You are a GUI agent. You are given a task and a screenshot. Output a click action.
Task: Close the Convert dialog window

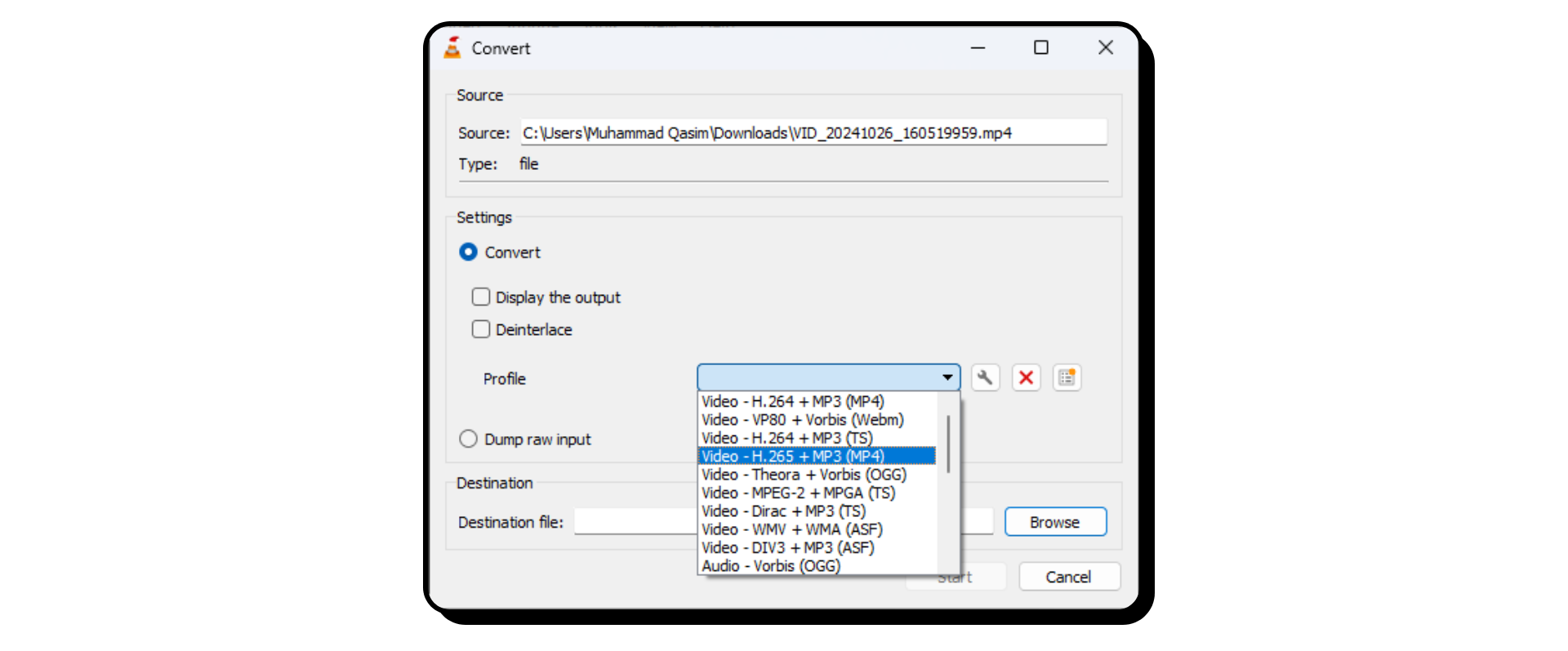click(1106, 47)
